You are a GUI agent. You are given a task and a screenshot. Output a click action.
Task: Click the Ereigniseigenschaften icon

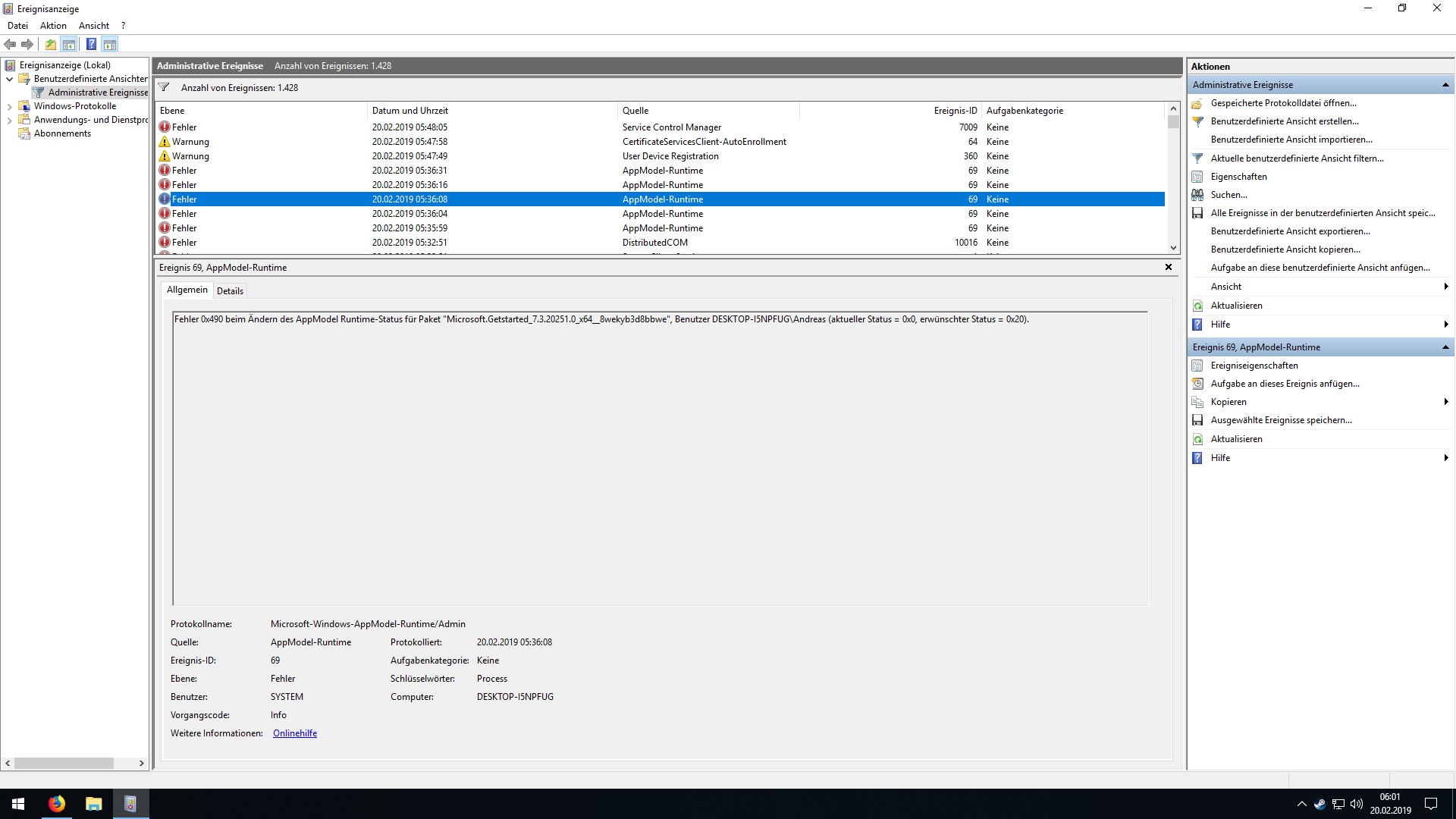[1197, 366]
